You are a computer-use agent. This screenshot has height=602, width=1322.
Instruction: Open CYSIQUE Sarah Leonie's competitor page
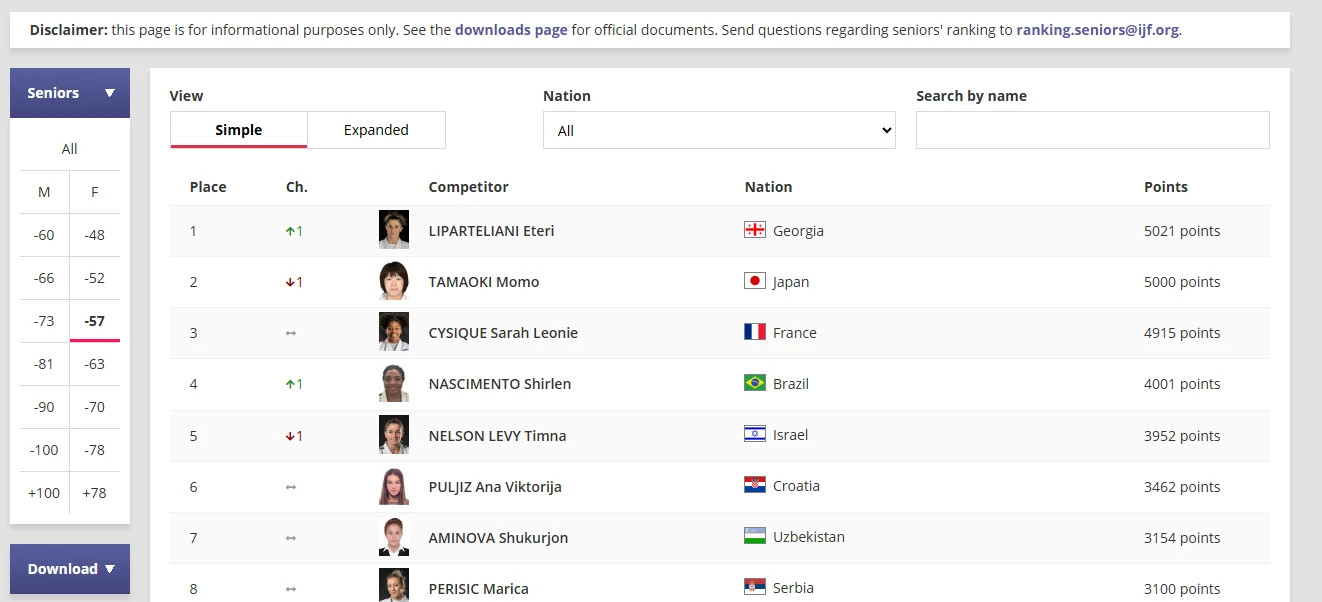(503, 333)
